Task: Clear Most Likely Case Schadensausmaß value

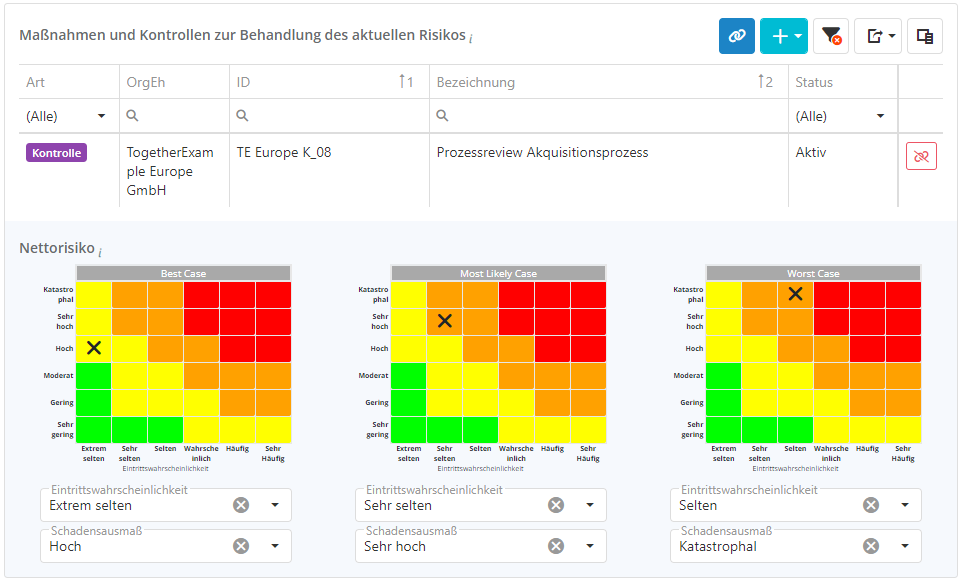Action: [556, 546]
